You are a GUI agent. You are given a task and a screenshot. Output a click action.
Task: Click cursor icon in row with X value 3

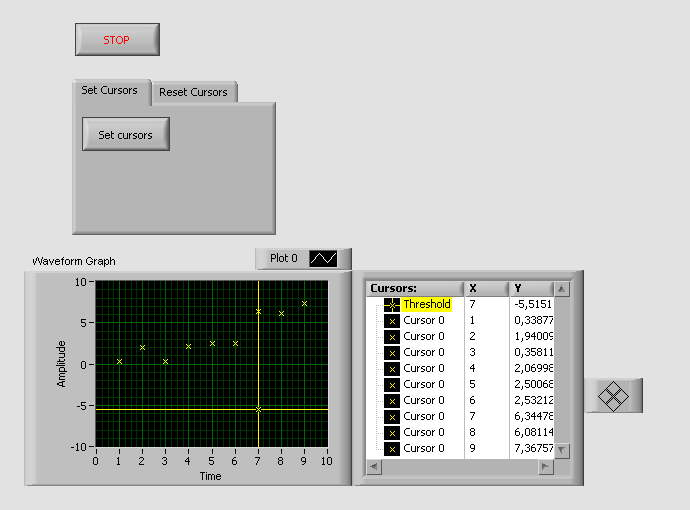click(392, 353)
